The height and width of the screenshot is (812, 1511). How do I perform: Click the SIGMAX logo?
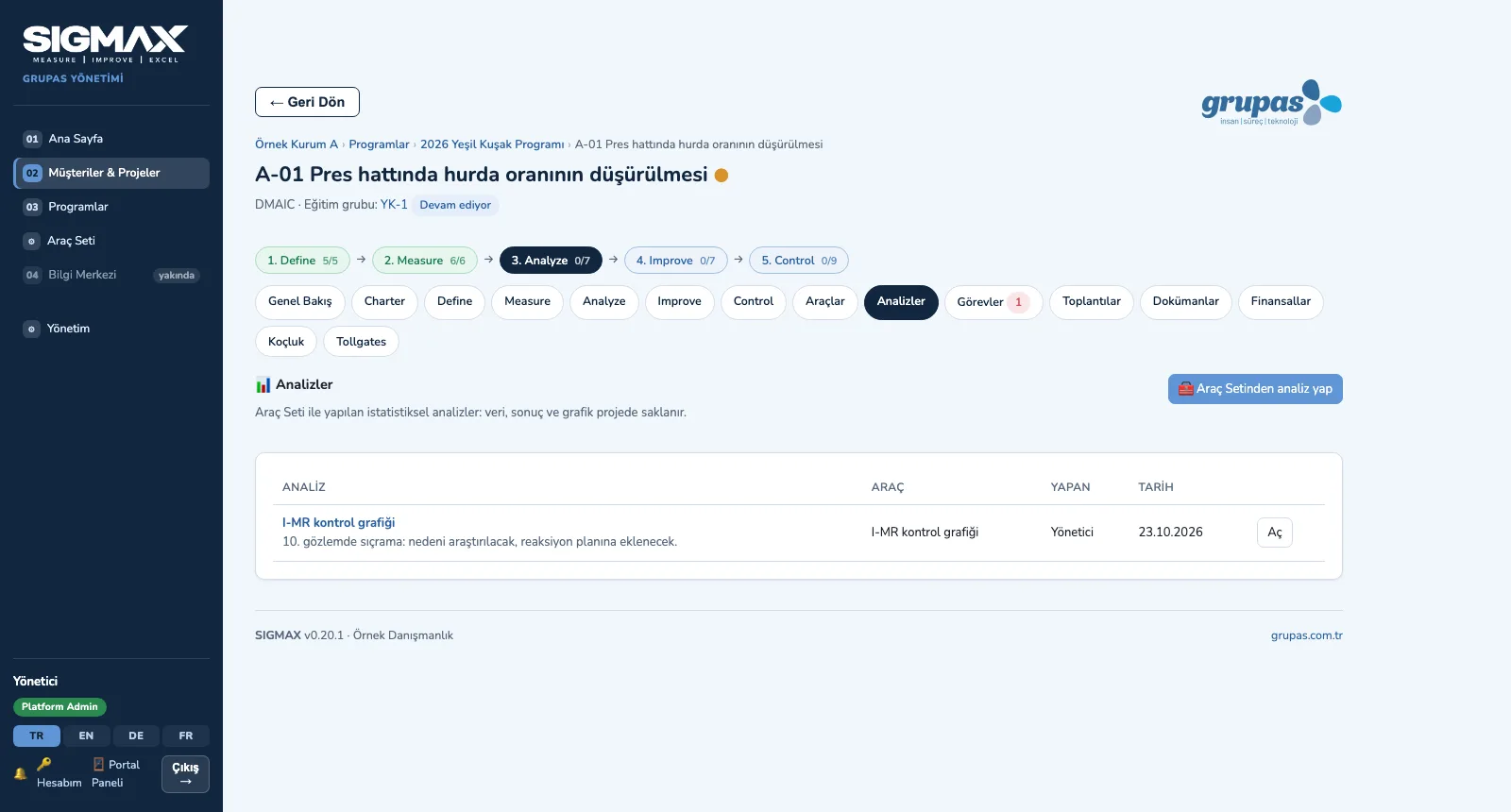105,44
